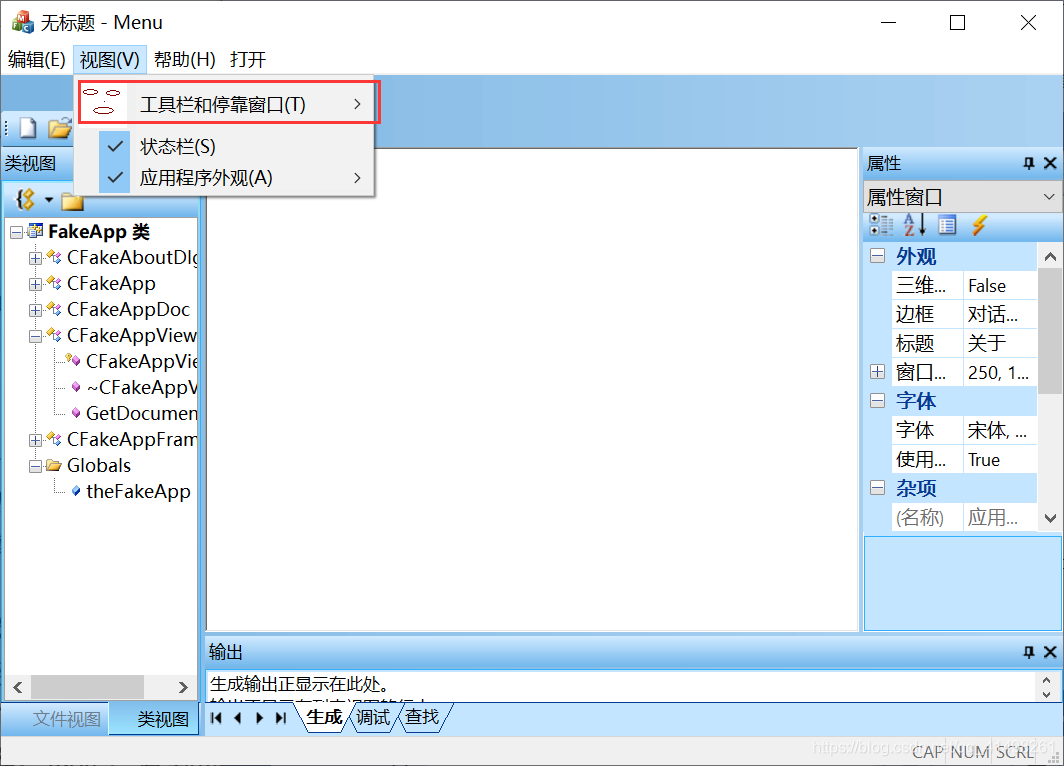Image resolution: width=1064 pixels, height=766 pixels.
Task: Click the lightning bolt events icon
Action: point(978,225)
